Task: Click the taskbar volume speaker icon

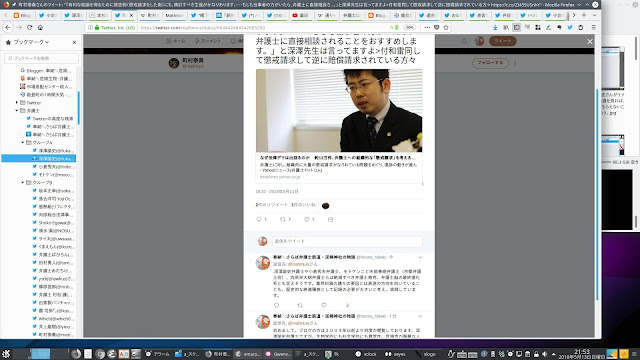Action: click(544, 354)
